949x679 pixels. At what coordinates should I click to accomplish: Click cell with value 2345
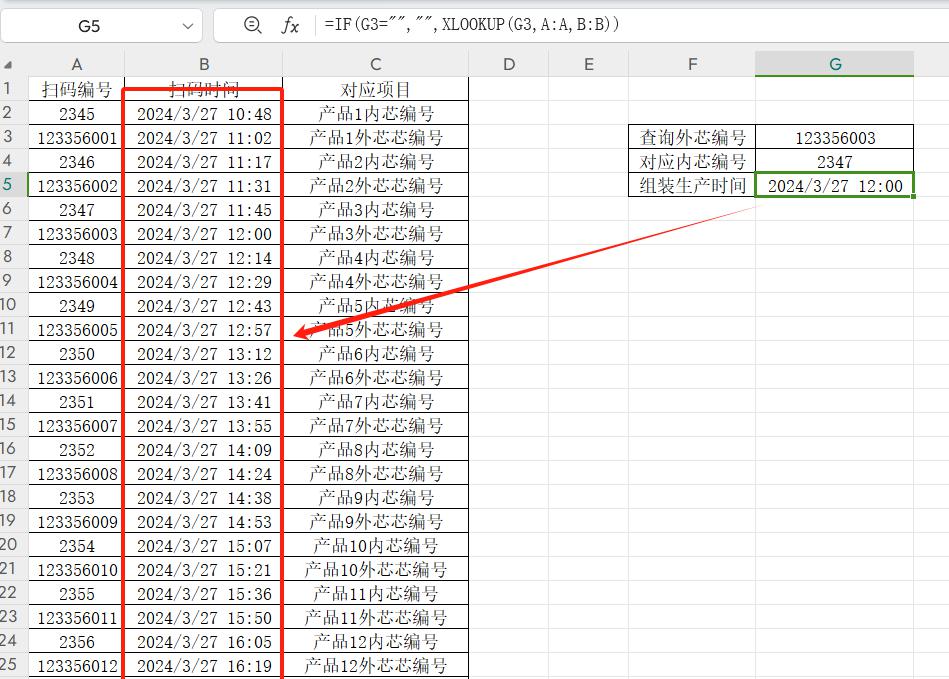click(x=76, y=113)
